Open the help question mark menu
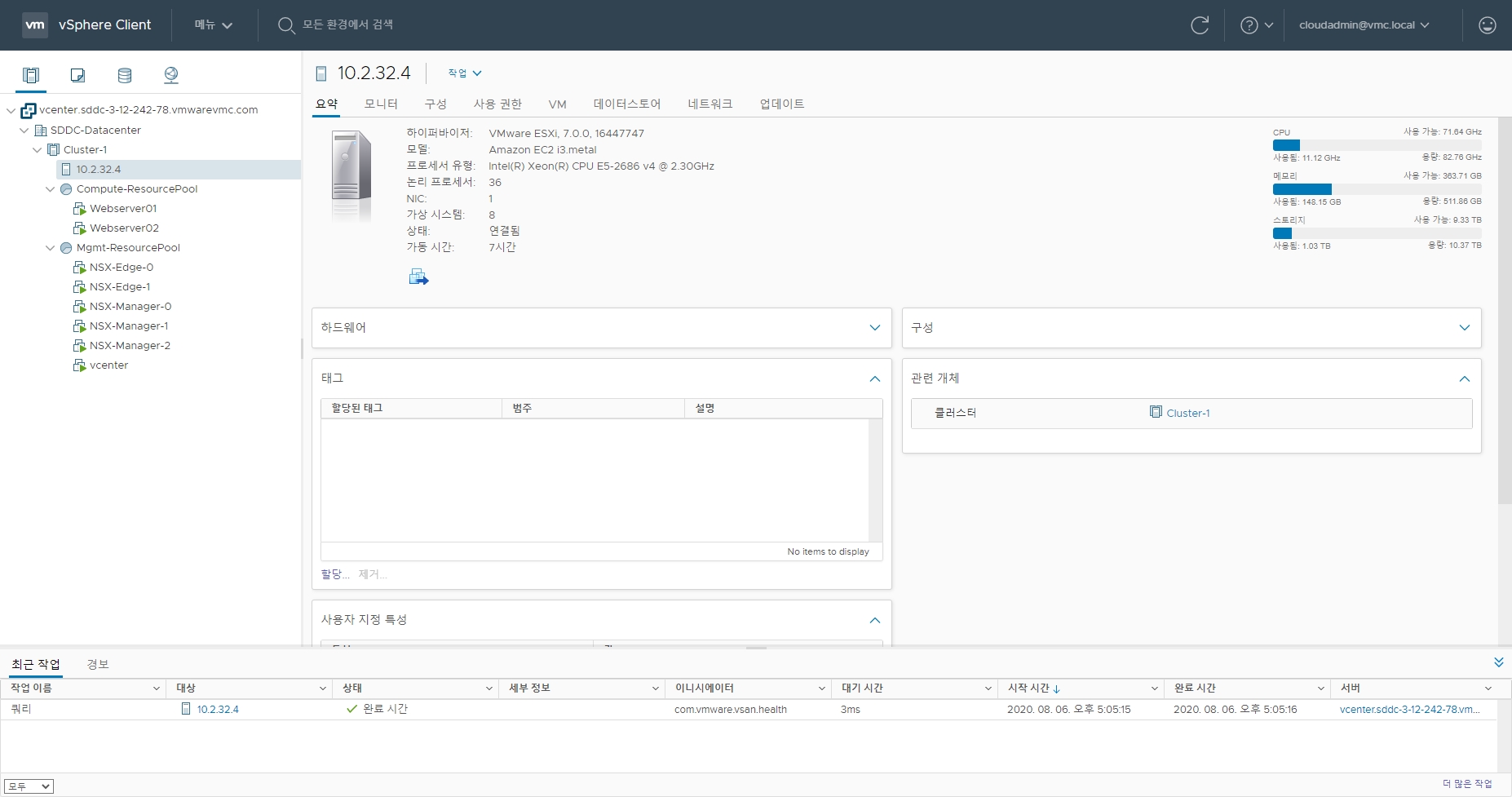The image size is (1512, 797). [1257, 25]
